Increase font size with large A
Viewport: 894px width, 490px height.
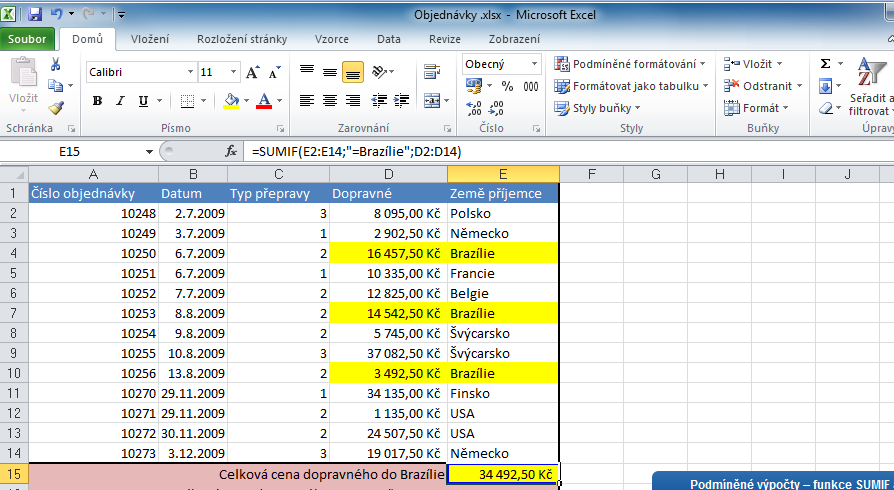252,72
